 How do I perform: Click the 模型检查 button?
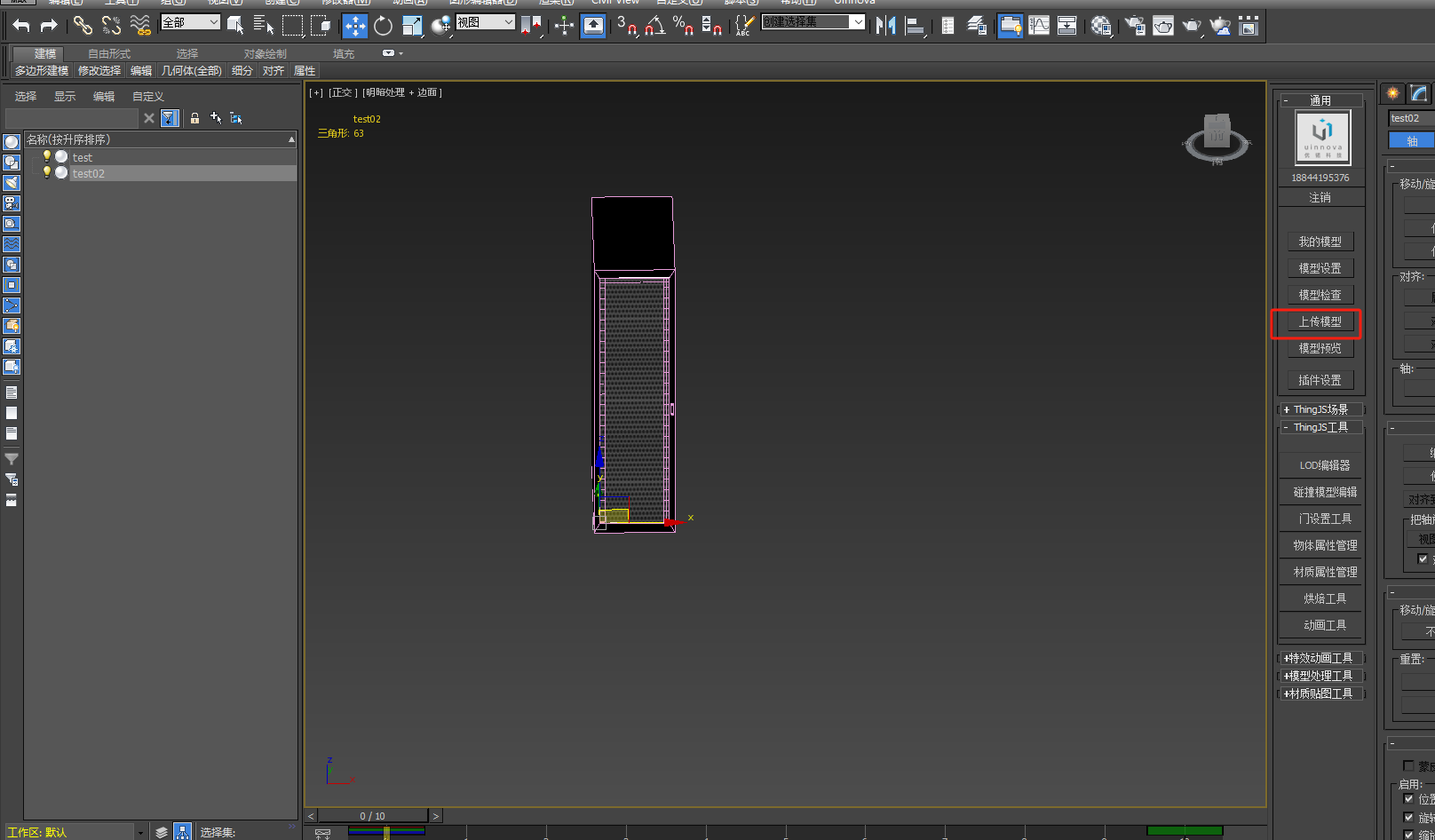(x=1320, y=295)
